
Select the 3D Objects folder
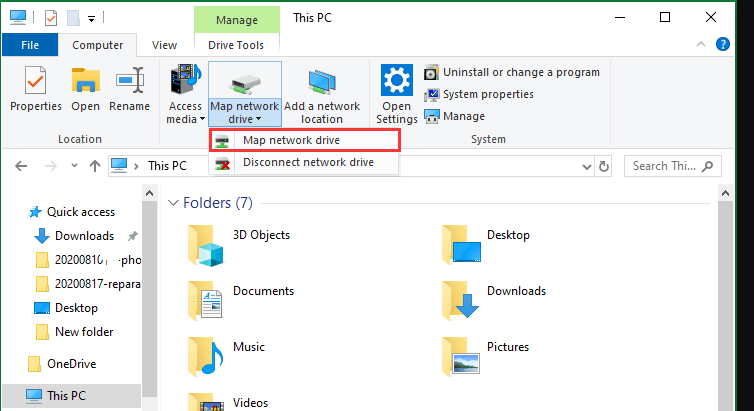click(x=239, y=246)
